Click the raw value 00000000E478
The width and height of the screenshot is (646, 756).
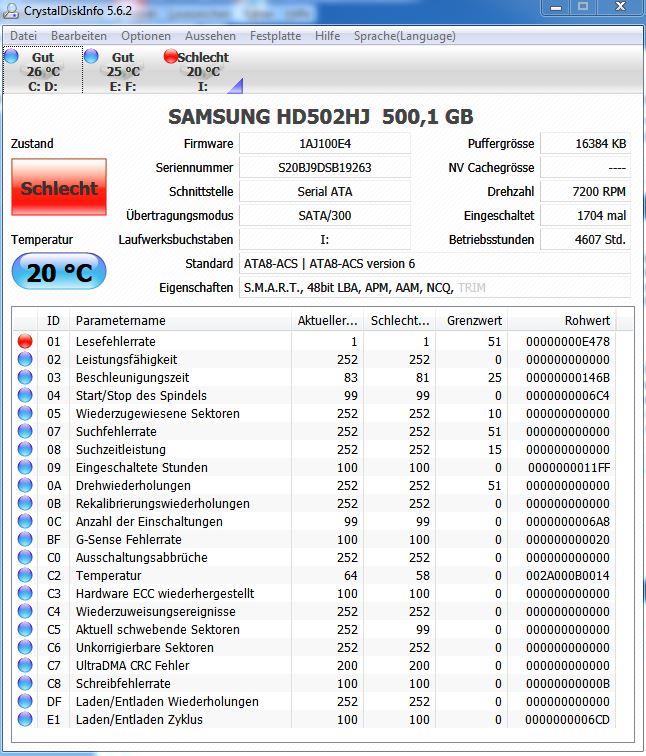tap(568, 341)
